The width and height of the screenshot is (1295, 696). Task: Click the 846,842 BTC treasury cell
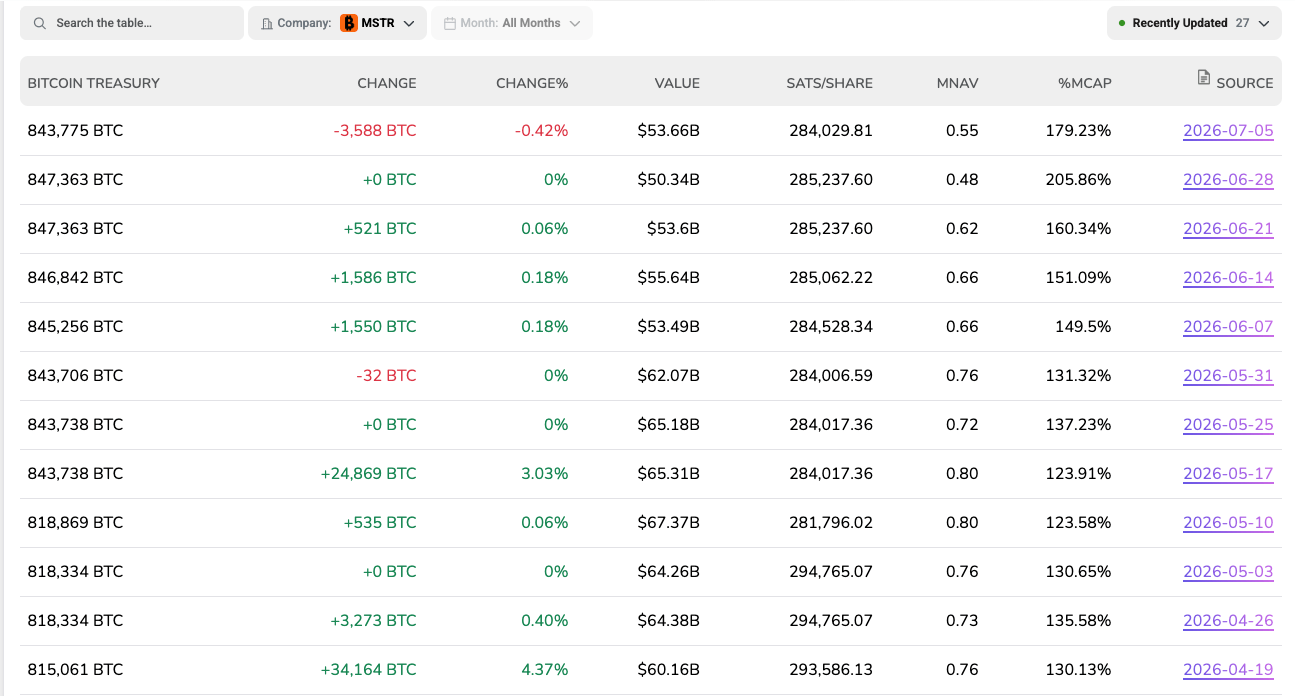click(x=76, y=278)
